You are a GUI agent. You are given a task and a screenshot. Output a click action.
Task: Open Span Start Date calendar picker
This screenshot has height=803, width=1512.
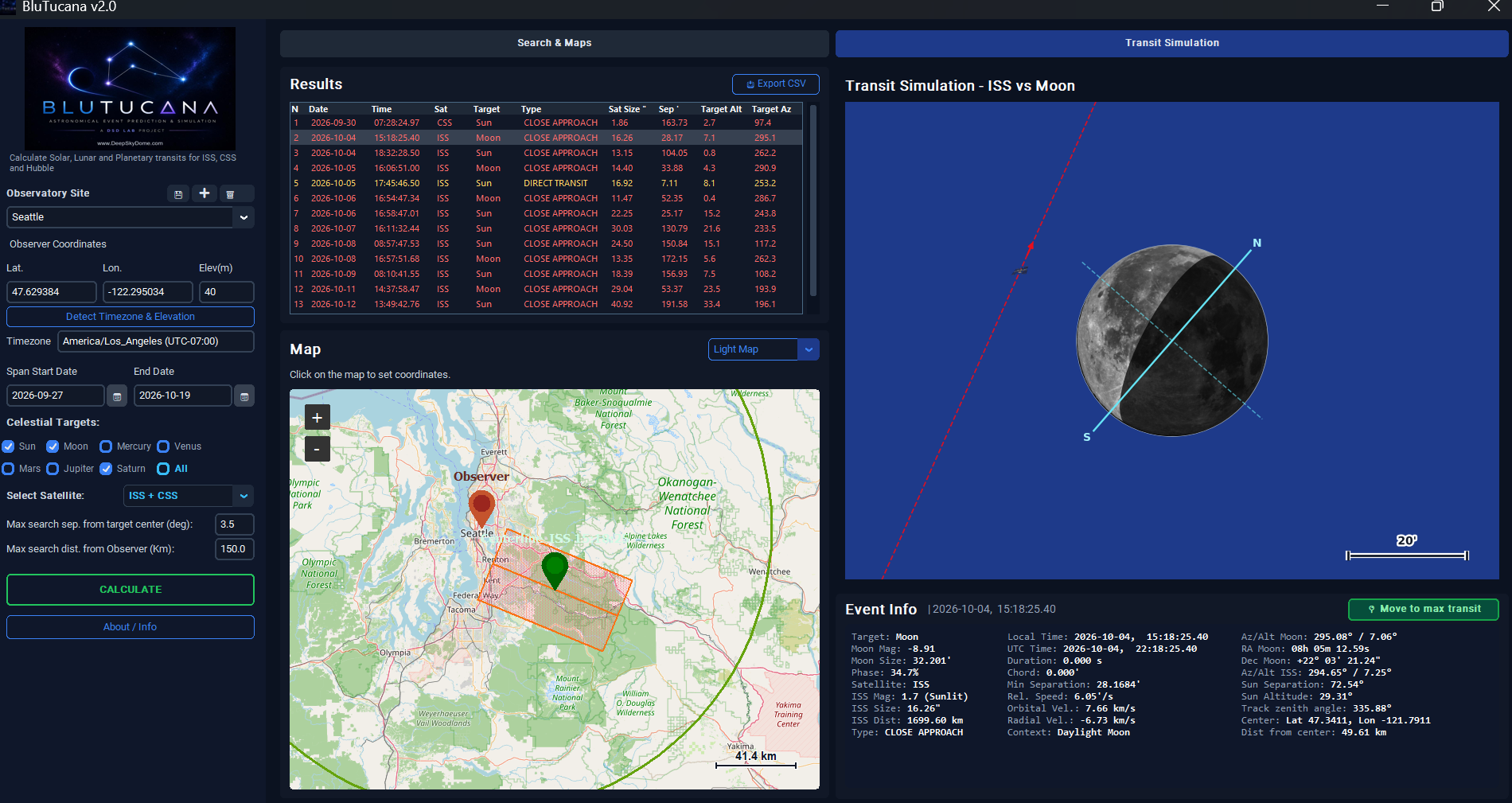(117, 396)
